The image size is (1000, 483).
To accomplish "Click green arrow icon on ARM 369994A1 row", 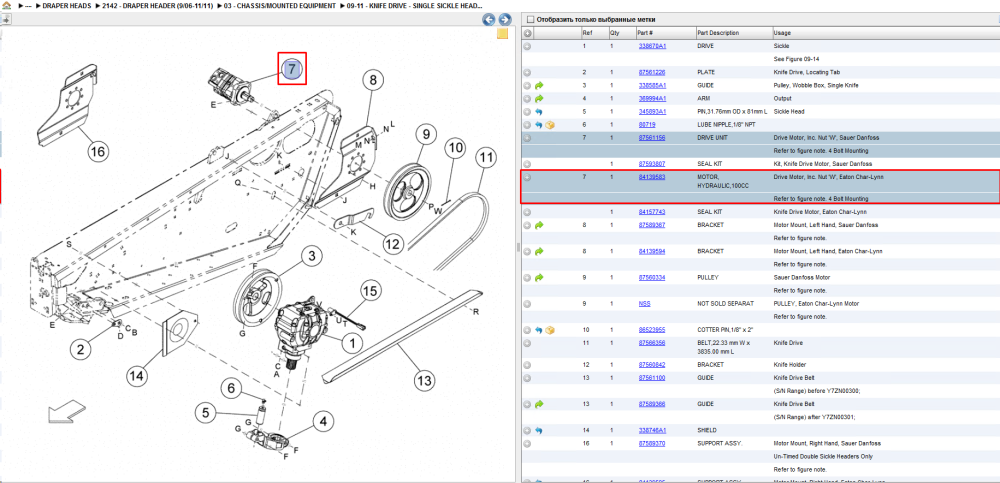I will pos(539,99).
